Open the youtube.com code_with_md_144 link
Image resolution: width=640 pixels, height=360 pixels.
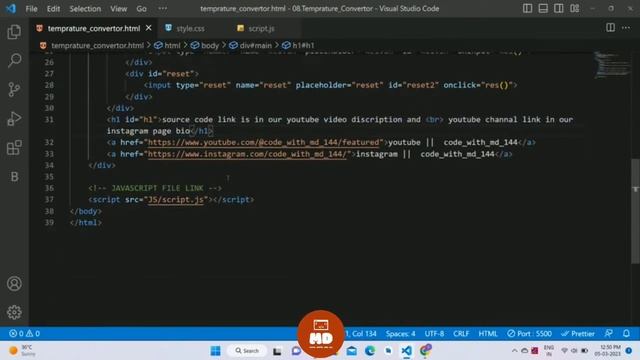pos(263,142)
